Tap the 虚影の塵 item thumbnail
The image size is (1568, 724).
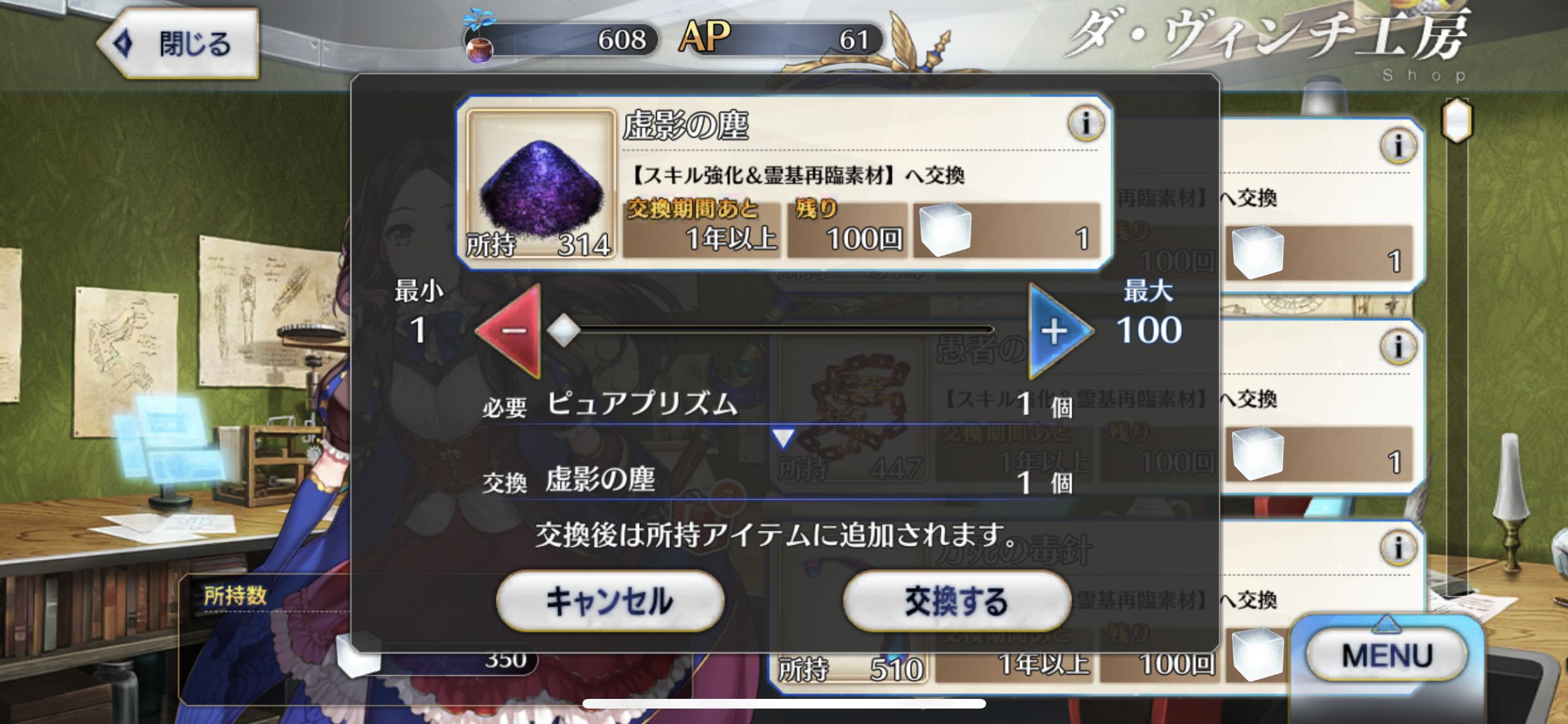pos(541,184)
